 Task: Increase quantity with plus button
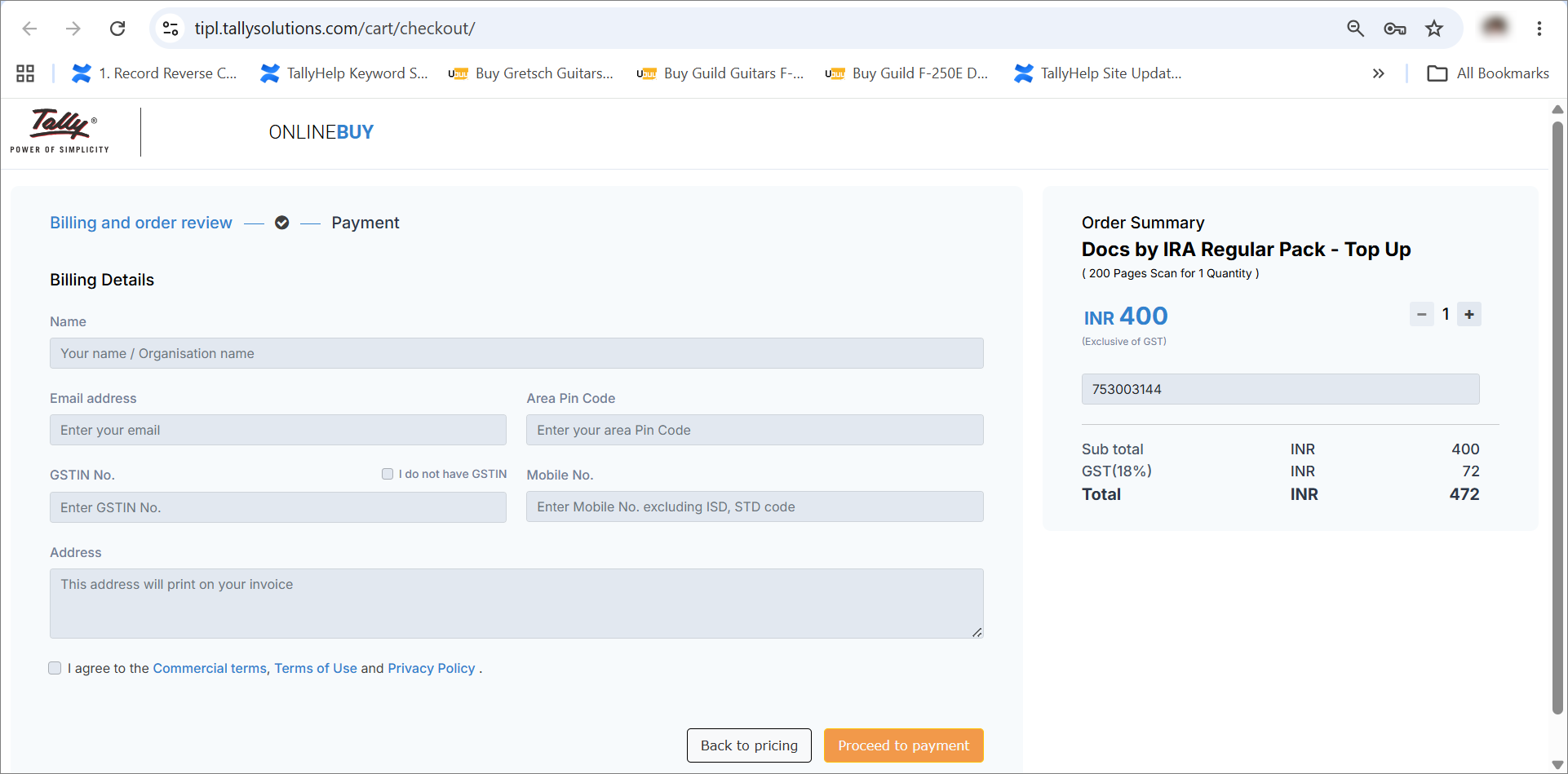[1469, 314]
